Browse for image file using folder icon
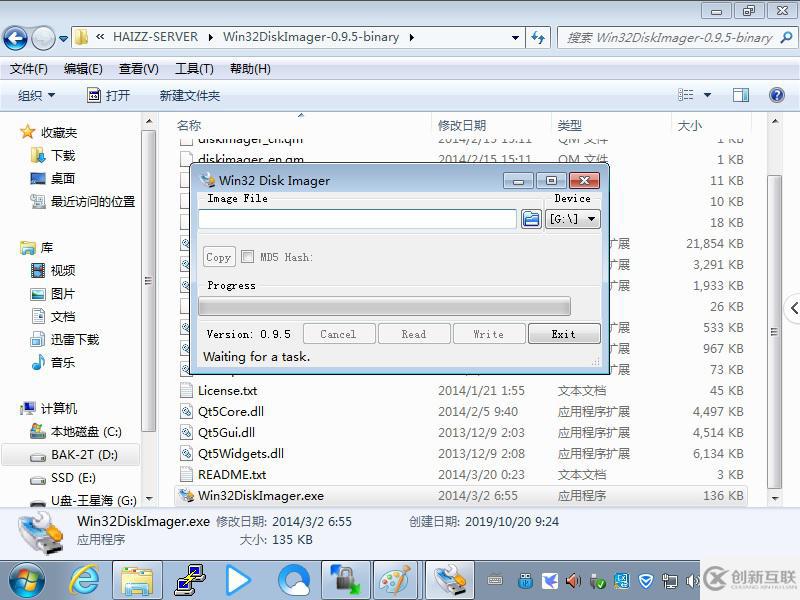The height and width of the screenshot is (600, 800). click(531, 219)
